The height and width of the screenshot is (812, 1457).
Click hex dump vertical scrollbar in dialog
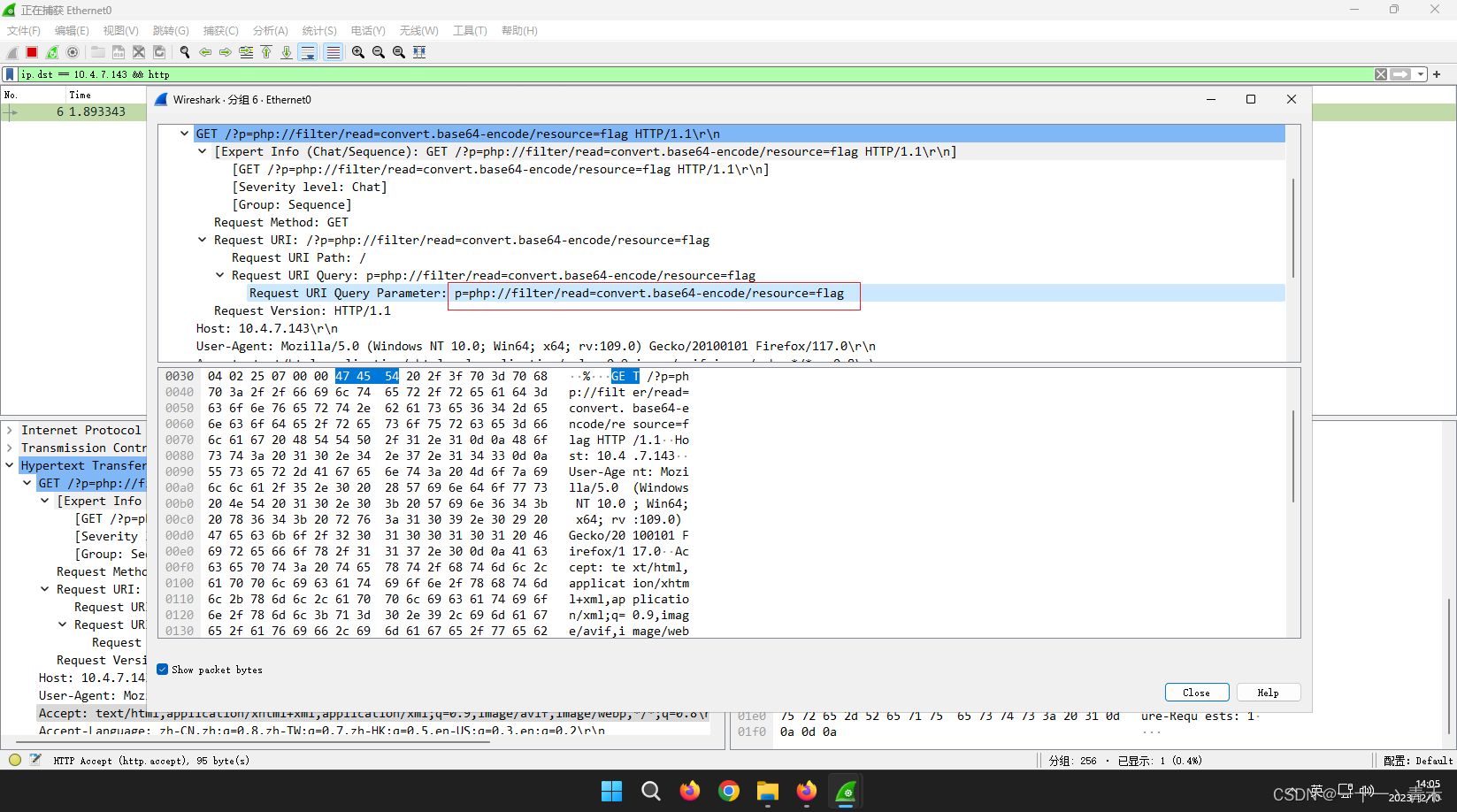click(1293, 456)
